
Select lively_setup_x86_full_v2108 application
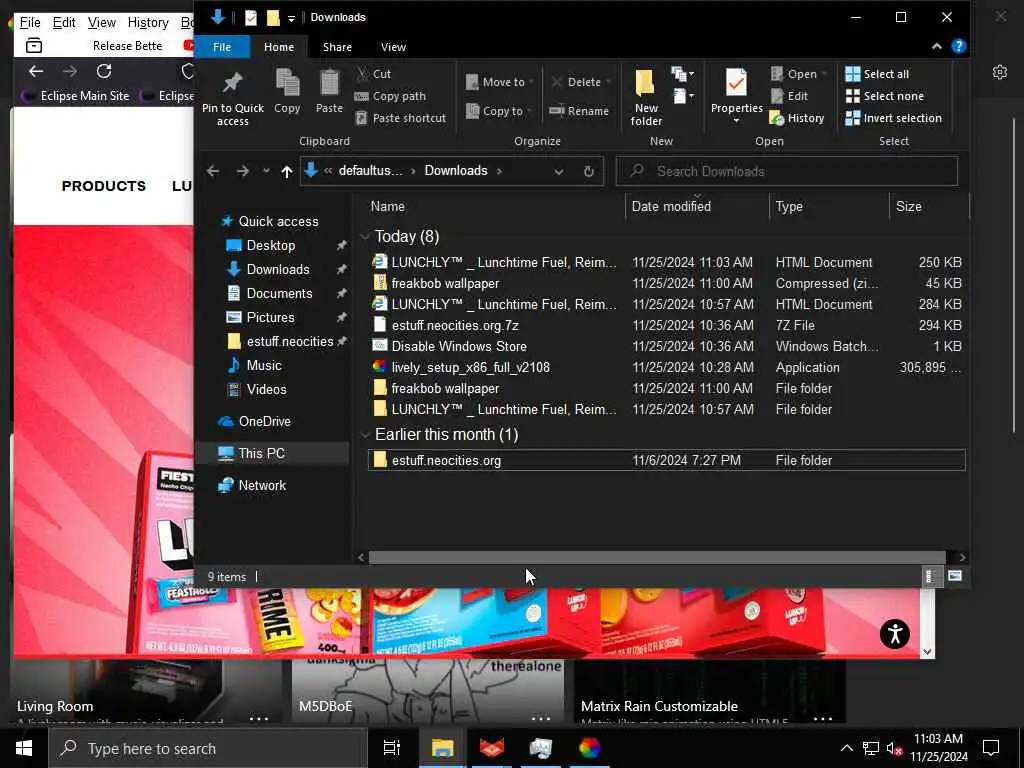667,367
